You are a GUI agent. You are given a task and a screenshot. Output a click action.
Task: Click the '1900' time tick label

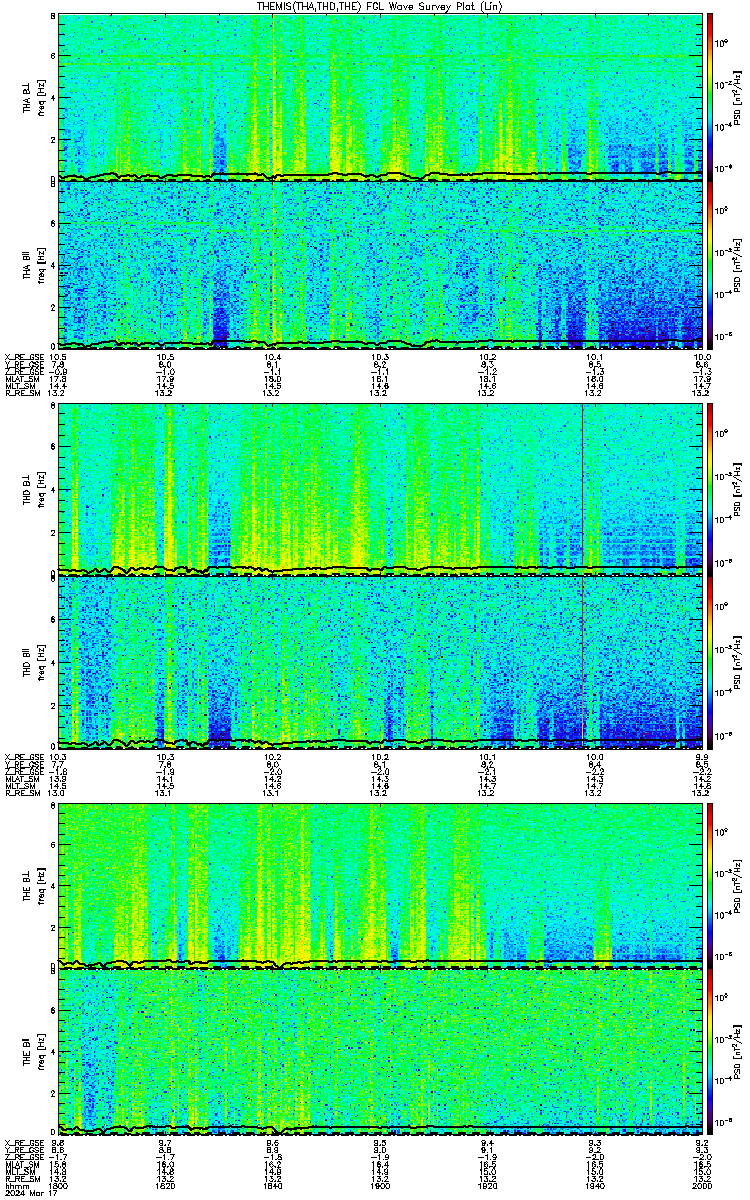pos(381,1186)
